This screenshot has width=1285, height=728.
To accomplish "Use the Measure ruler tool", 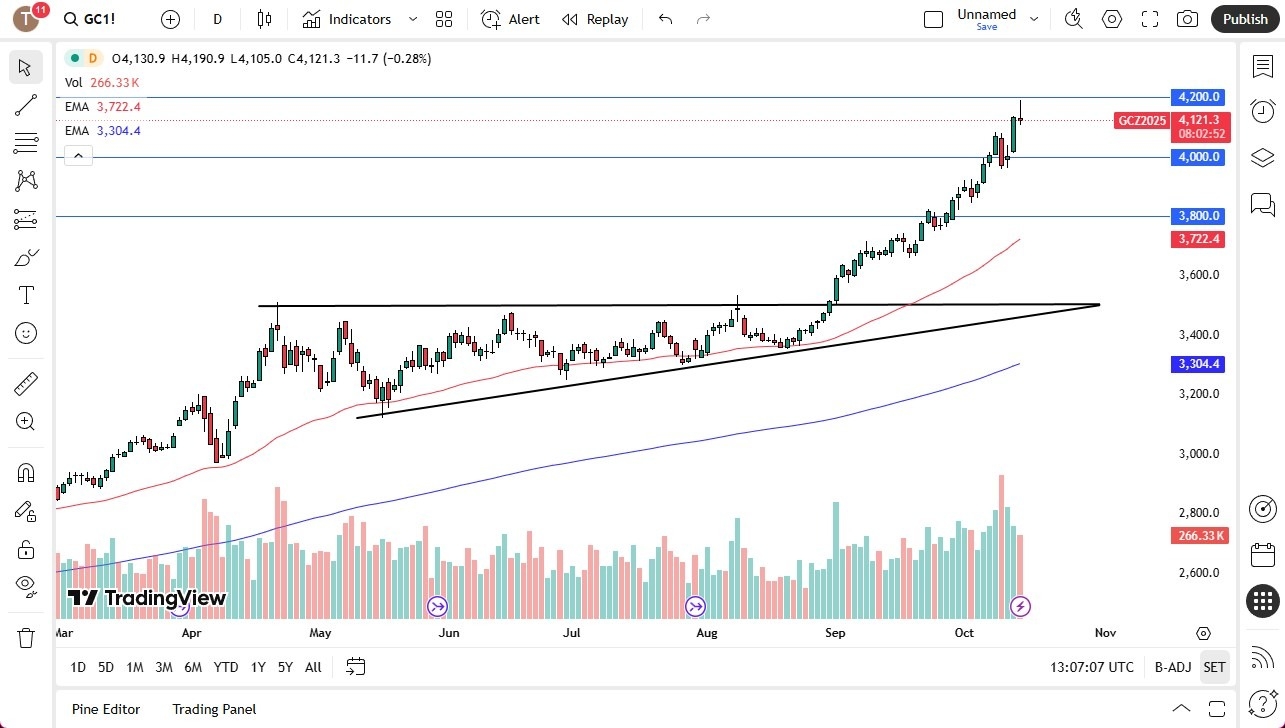I will 25,383.
